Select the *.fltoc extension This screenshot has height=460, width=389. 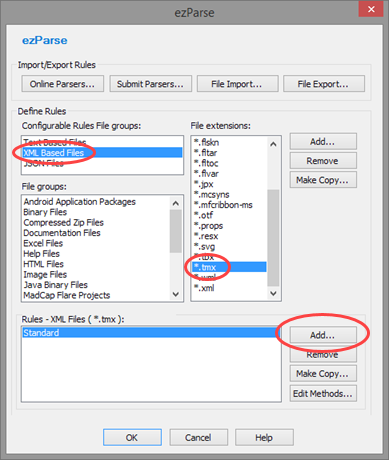pyautogui.click(x=230, y=163)
